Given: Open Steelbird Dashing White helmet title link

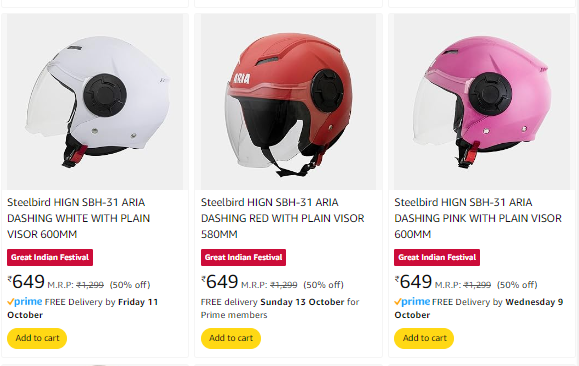Looking at the screenshot, I should pos(79,218).
